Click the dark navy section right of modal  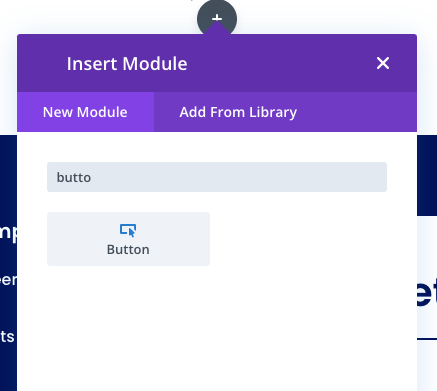coord(427,175)
